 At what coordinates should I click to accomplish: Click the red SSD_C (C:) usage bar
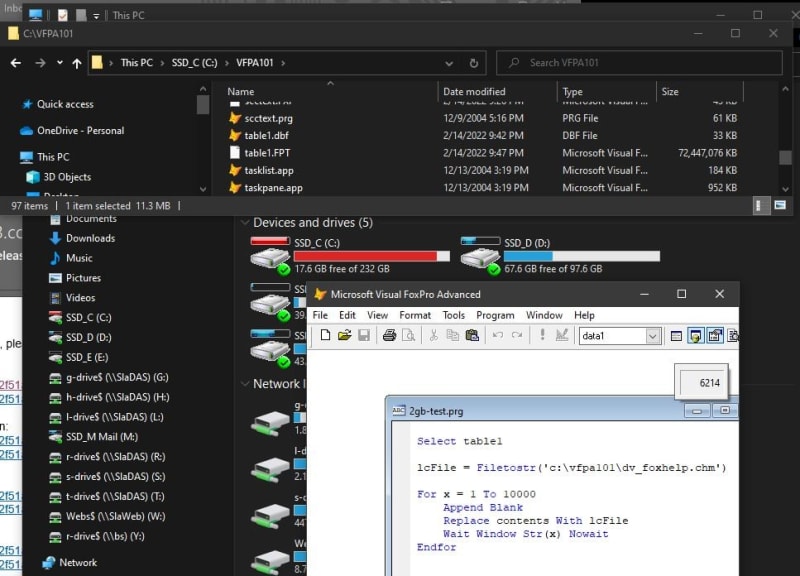[x=371, y=256]
